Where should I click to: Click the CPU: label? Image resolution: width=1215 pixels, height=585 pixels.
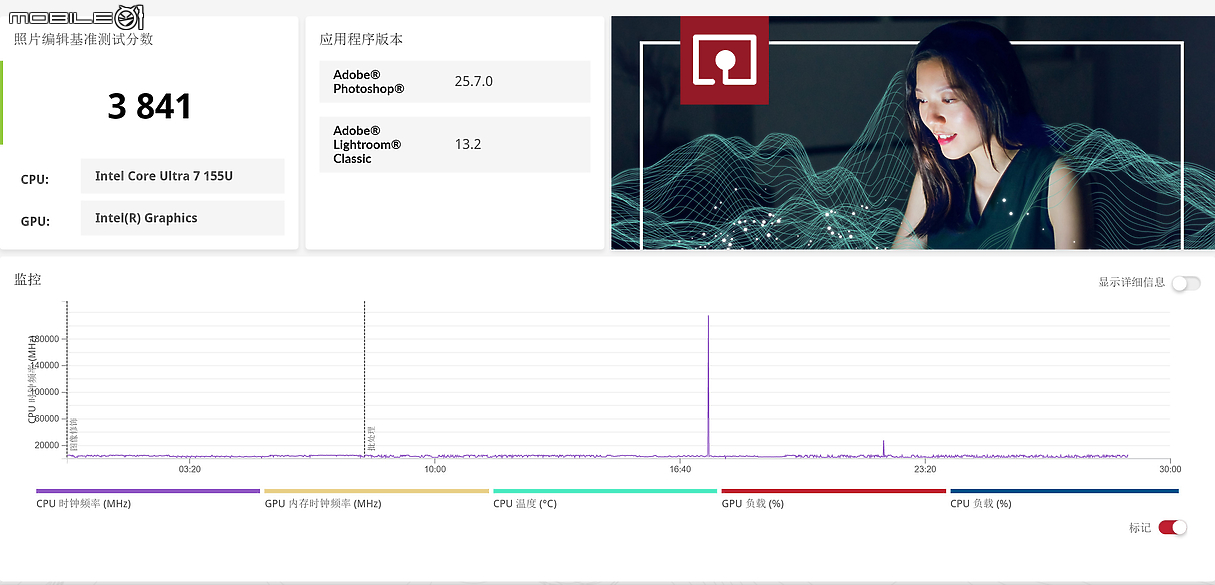pyautogui.click(x=35, y=180)
